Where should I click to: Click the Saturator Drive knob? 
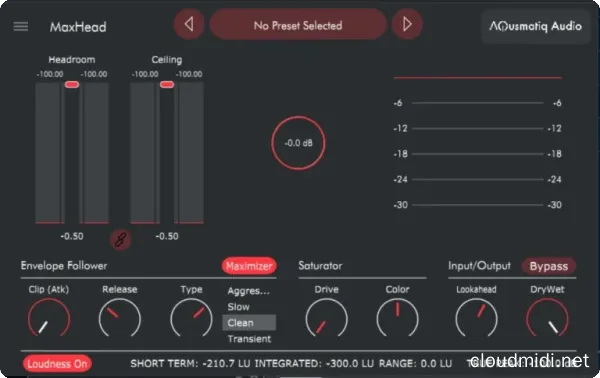(326, 318)
